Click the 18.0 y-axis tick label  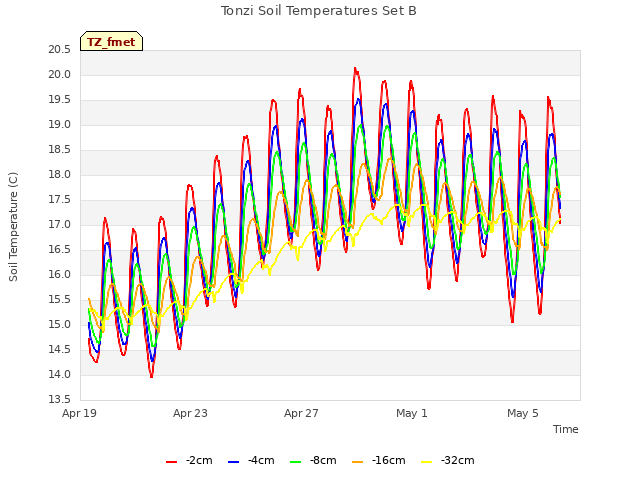click(60, 174)
